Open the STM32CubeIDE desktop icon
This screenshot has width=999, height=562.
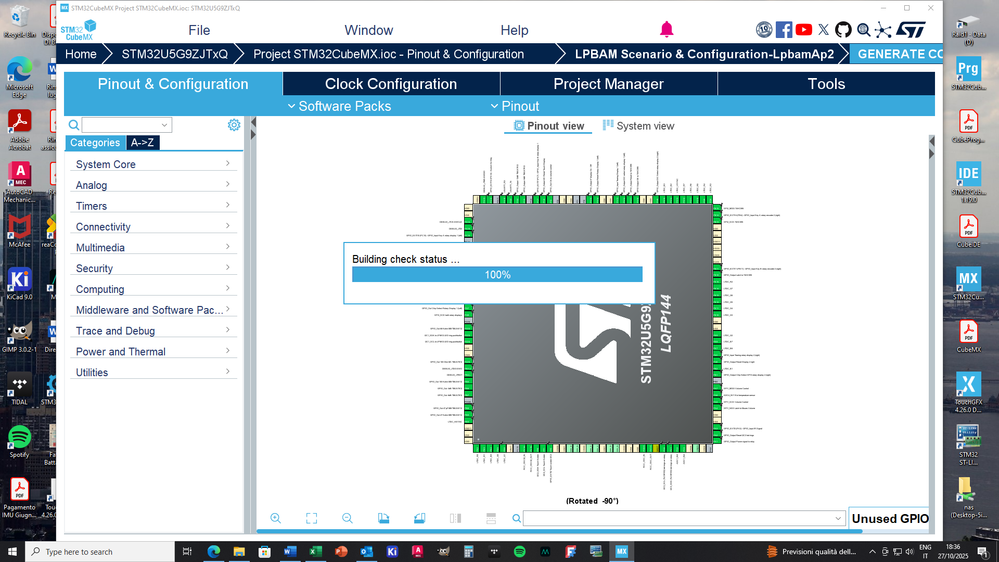pyautogui.click(x=968, y=182)
